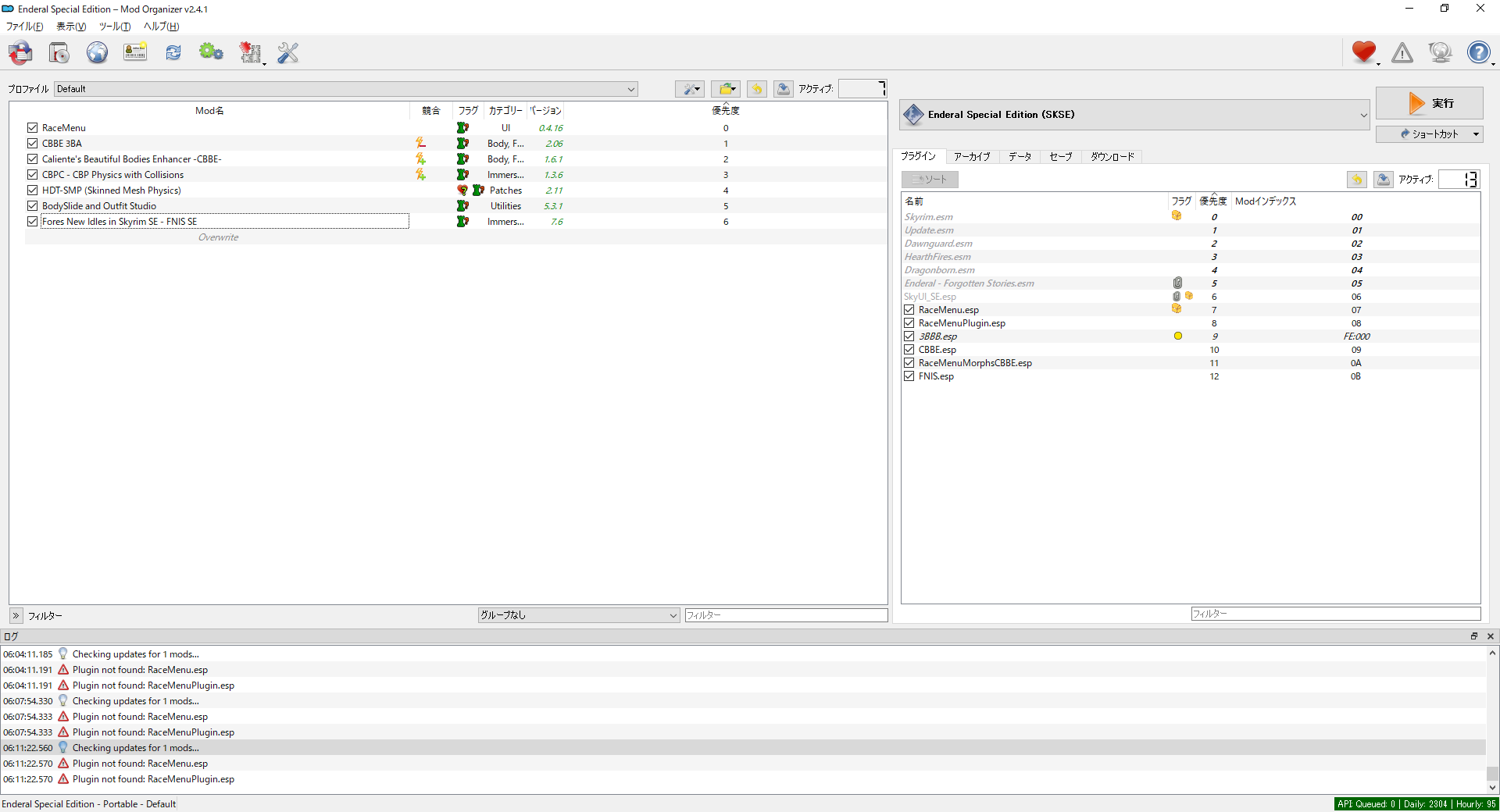Open the executable dropdown Enderal Special Edition (SKSE)

[1135, 115]
